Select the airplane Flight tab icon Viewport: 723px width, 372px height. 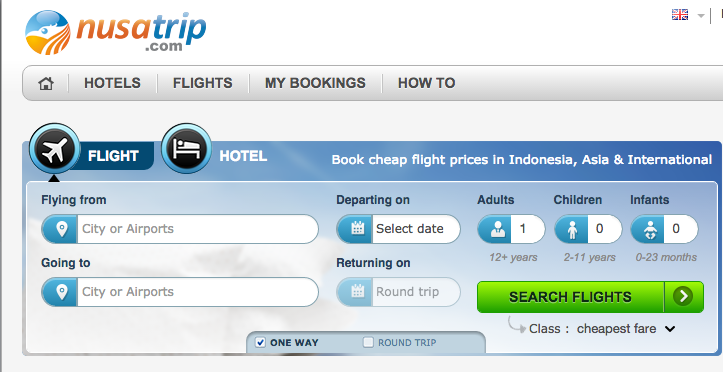point(54,149)
